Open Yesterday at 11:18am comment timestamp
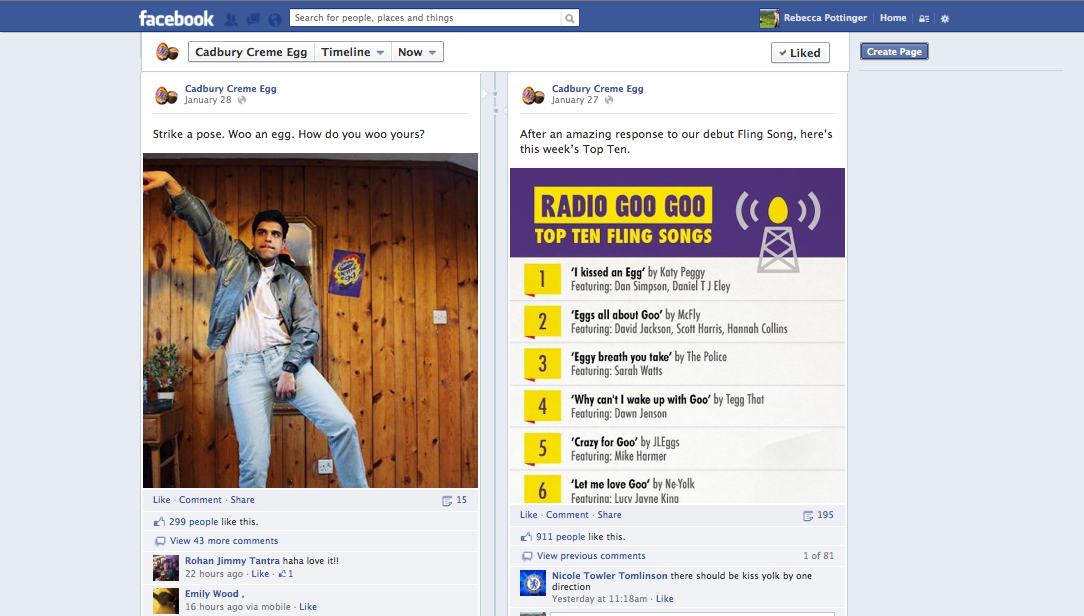 pyautogui.click(x=599, y=599)
